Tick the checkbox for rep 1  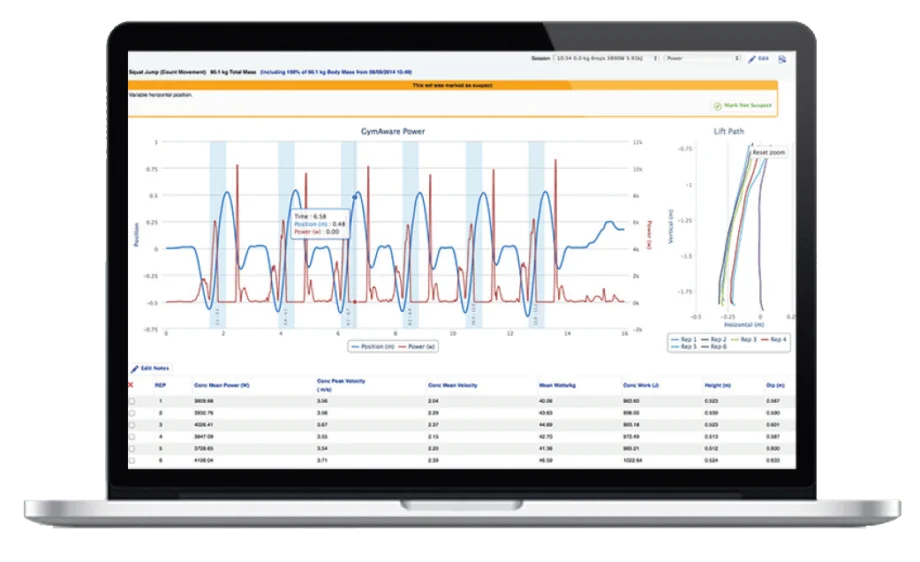pyautogui.click(x=132, y=401)
